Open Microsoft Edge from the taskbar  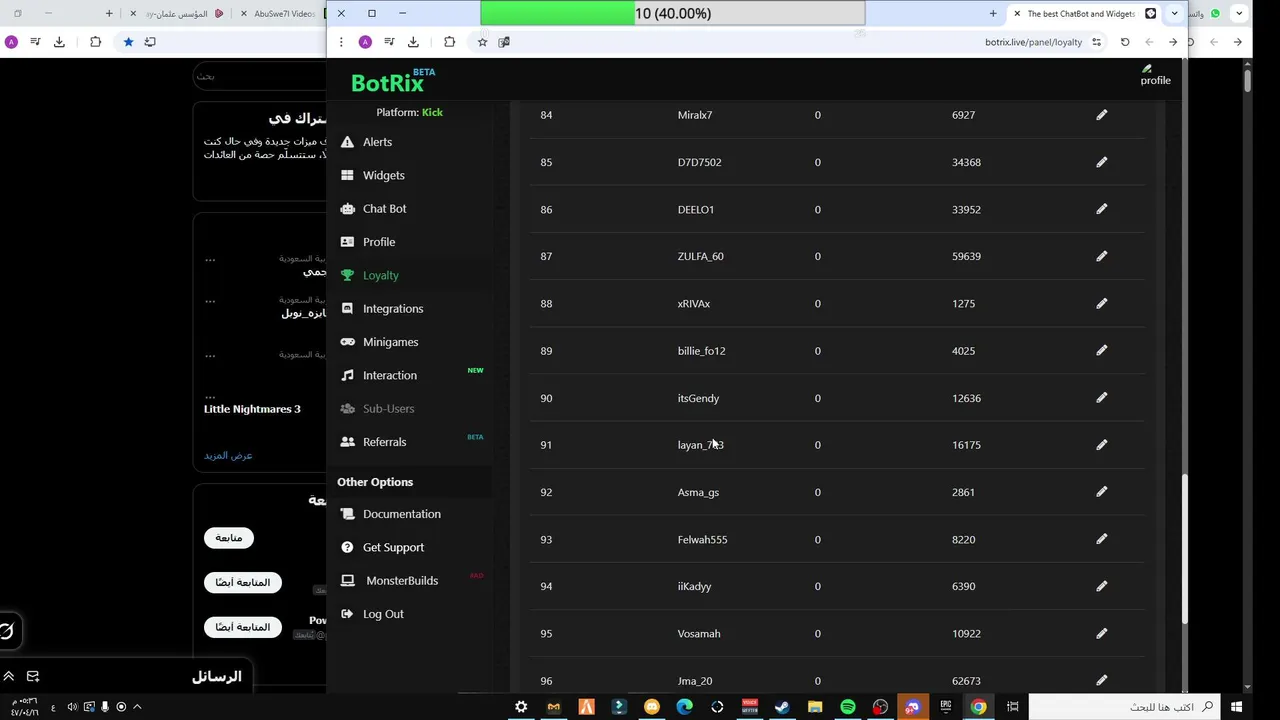click(684, 707)
